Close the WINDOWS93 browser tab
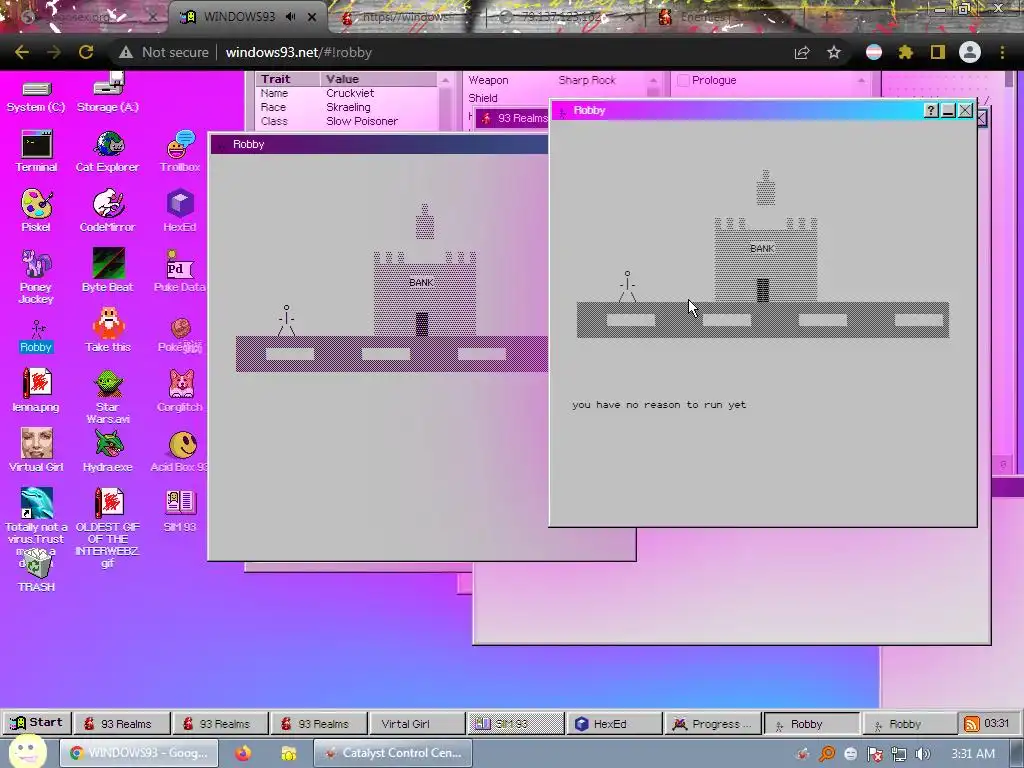1024x768 pixels. [x=312, y=17]
